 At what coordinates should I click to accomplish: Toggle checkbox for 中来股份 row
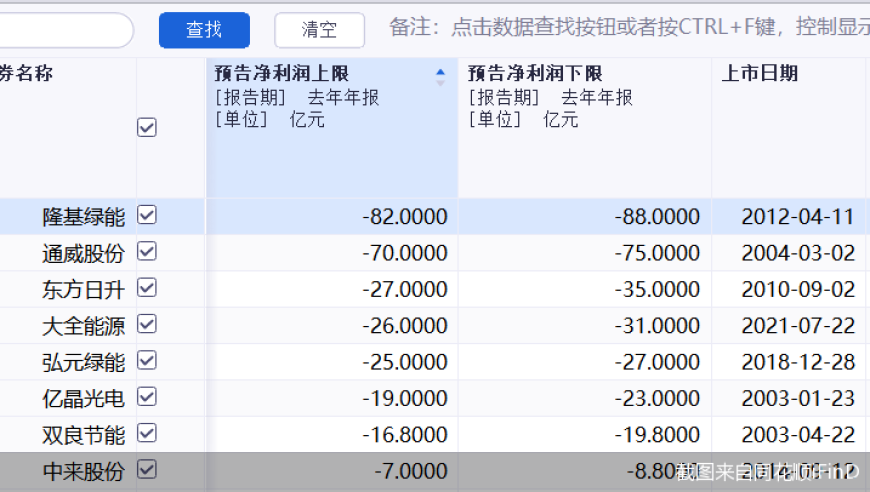[x=147, y=470]
